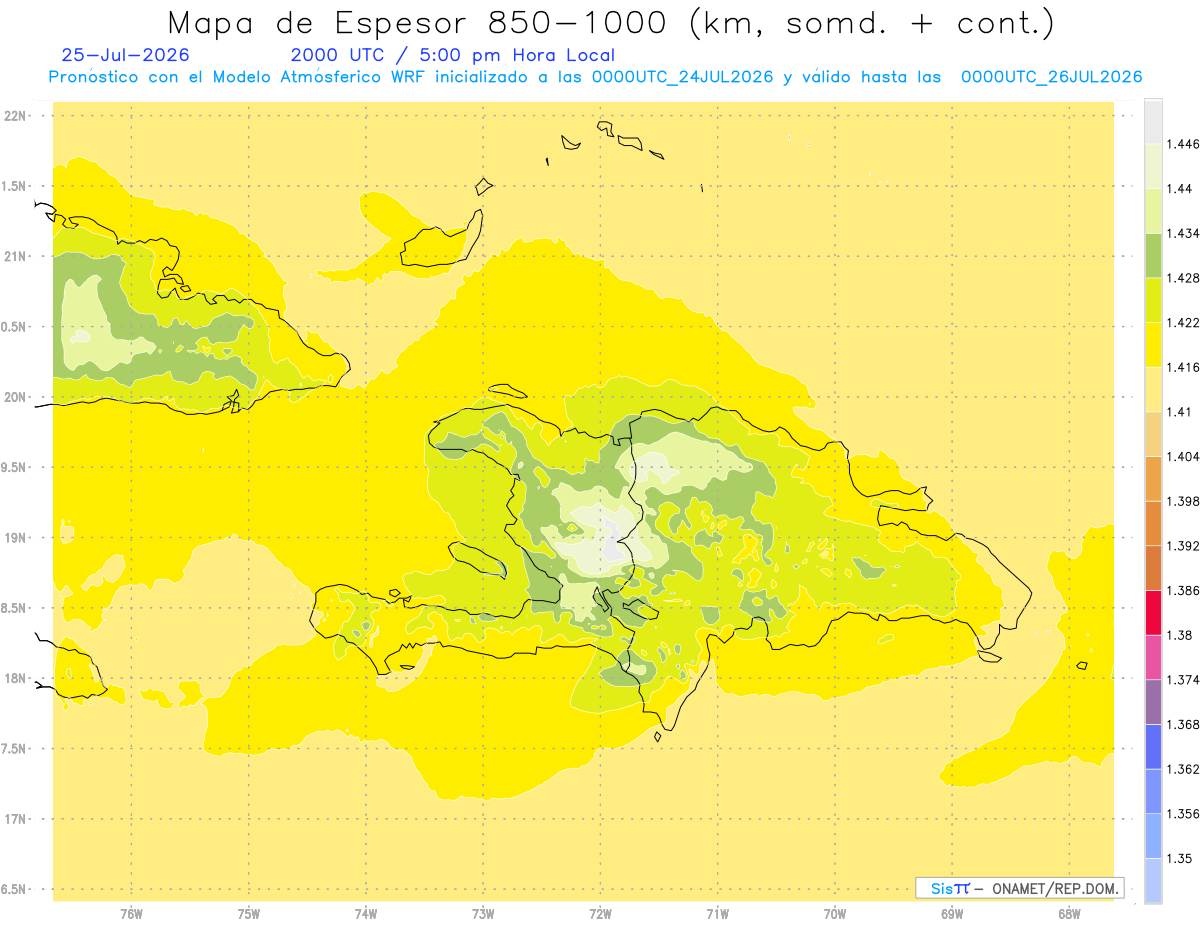Click legend value '1.392'
The width and height of the screenshot is (1200, 927).
click(x=1185, y=546)
